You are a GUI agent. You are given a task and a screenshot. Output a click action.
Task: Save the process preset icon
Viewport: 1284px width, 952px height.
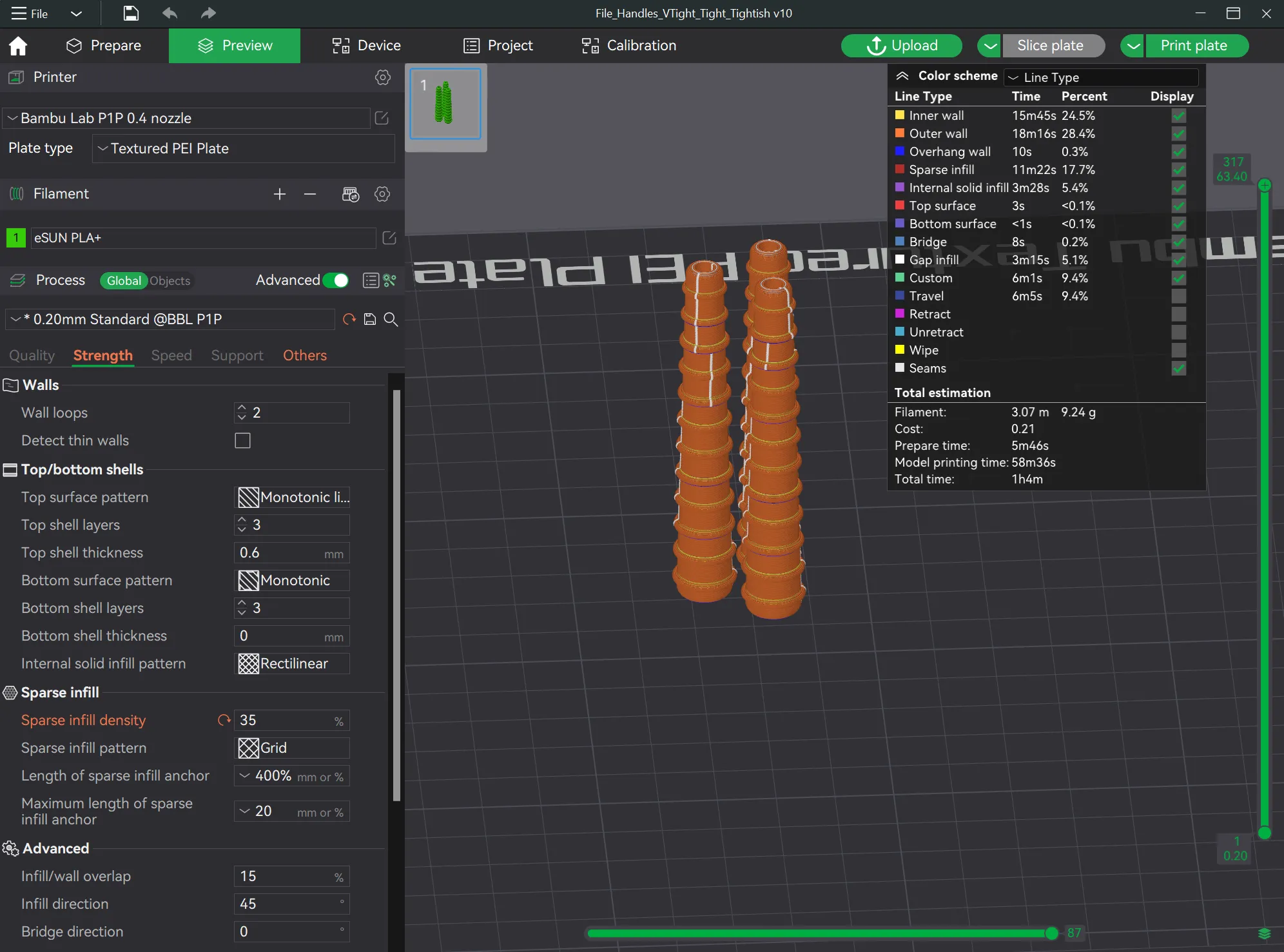pyautogui.click(x=370, y=319)
